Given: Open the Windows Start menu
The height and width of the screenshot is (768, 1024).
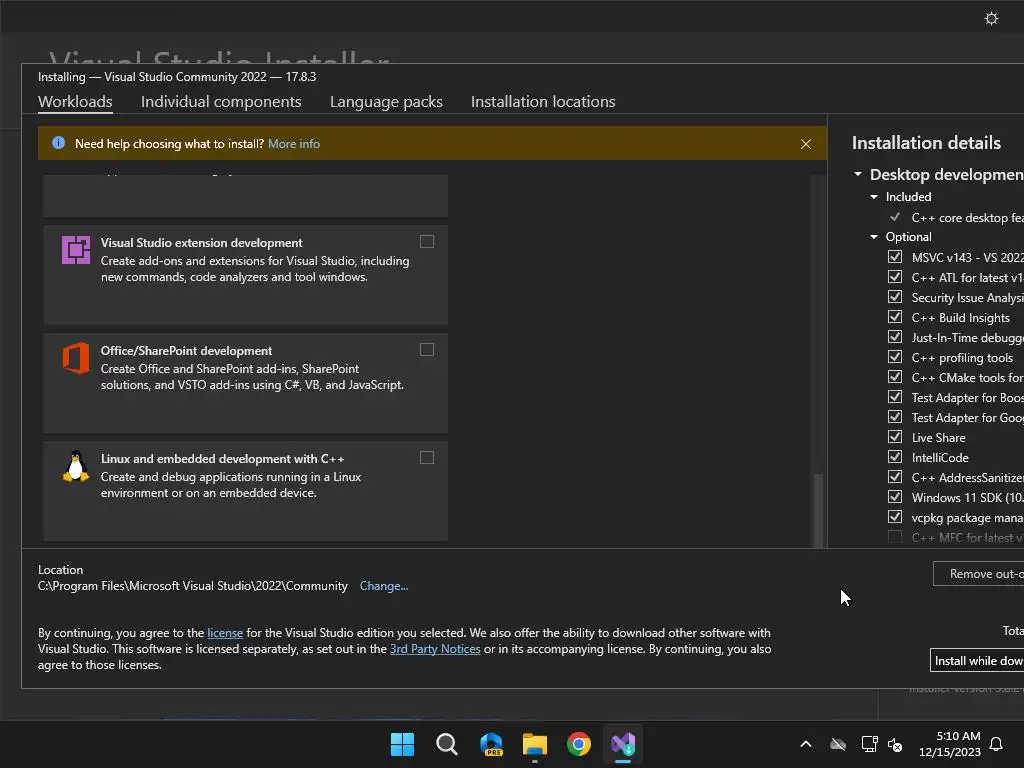Looking at the screenshot, I should coord(402,744).
